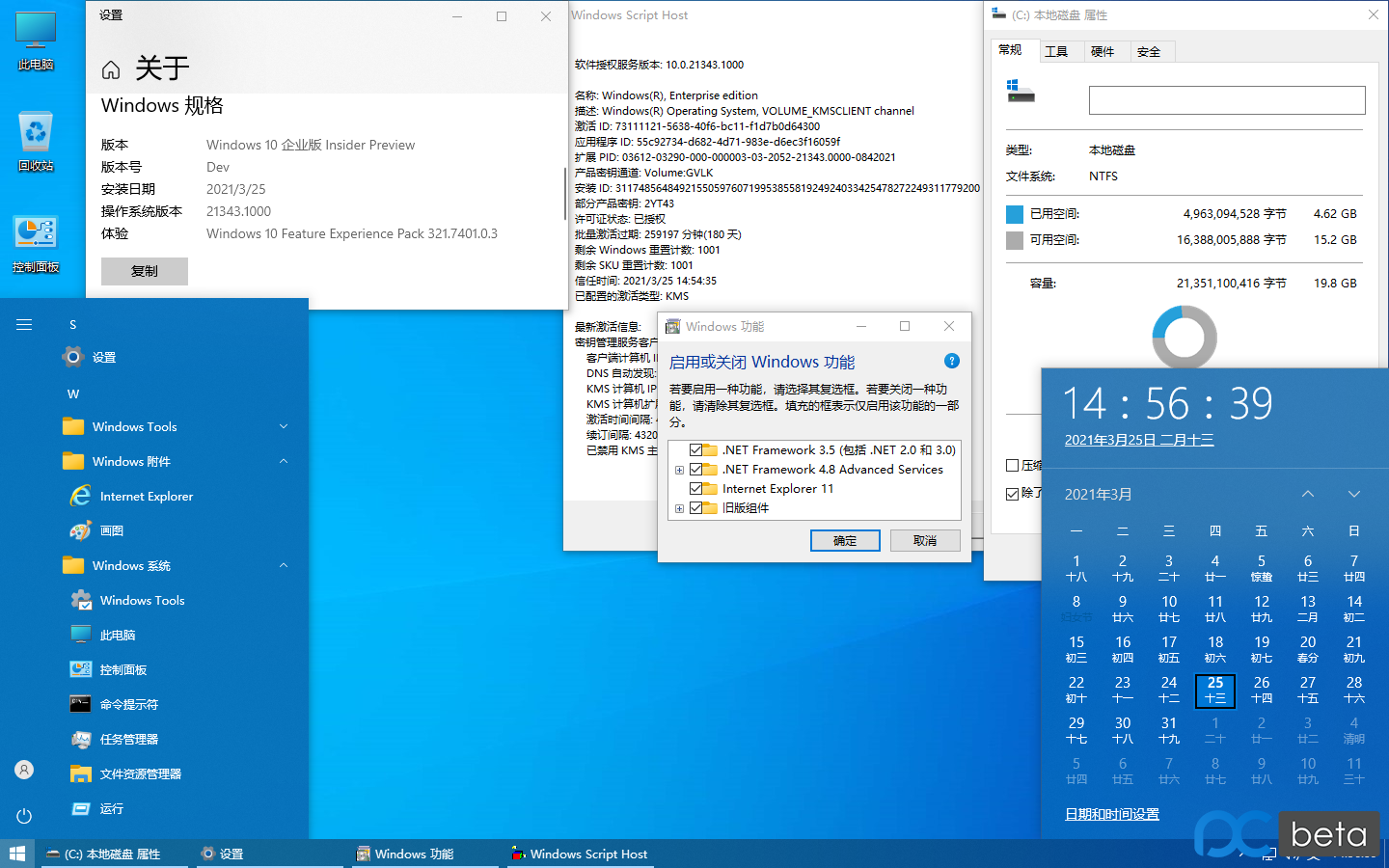Click 确定 in Windows 功能 dialog

pyautogui.click(x=845, y=540)
